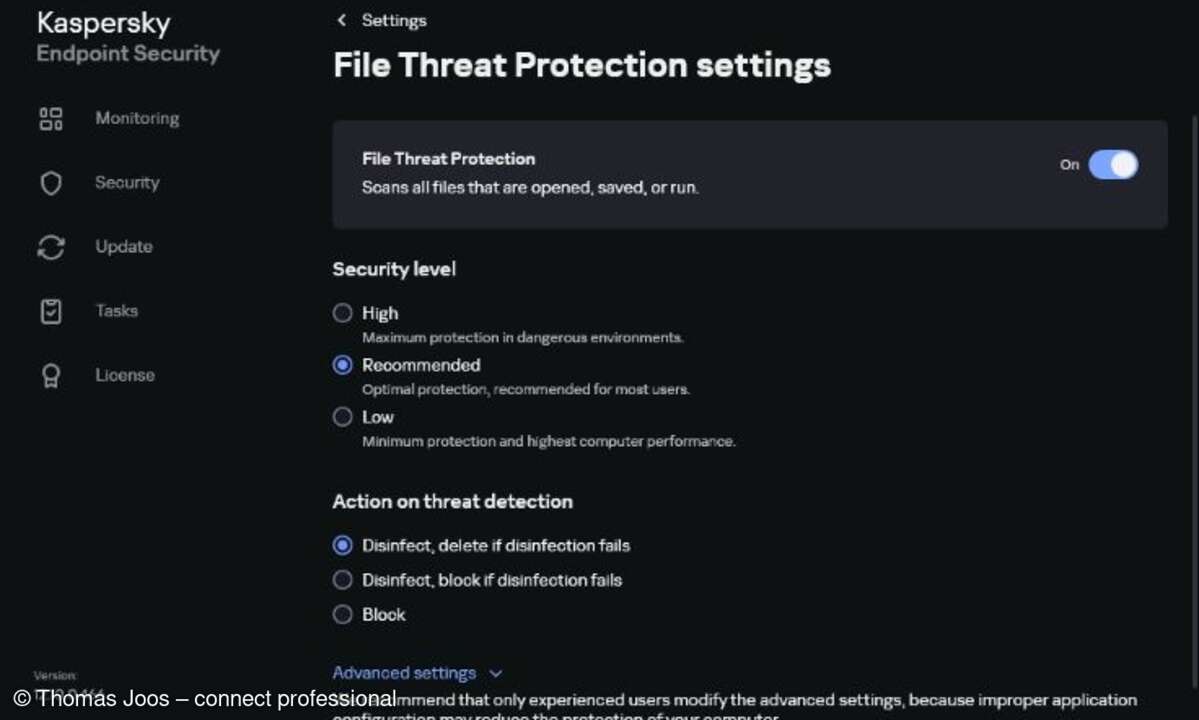
Task: Go to the Update section
Action: coord(123,247)
